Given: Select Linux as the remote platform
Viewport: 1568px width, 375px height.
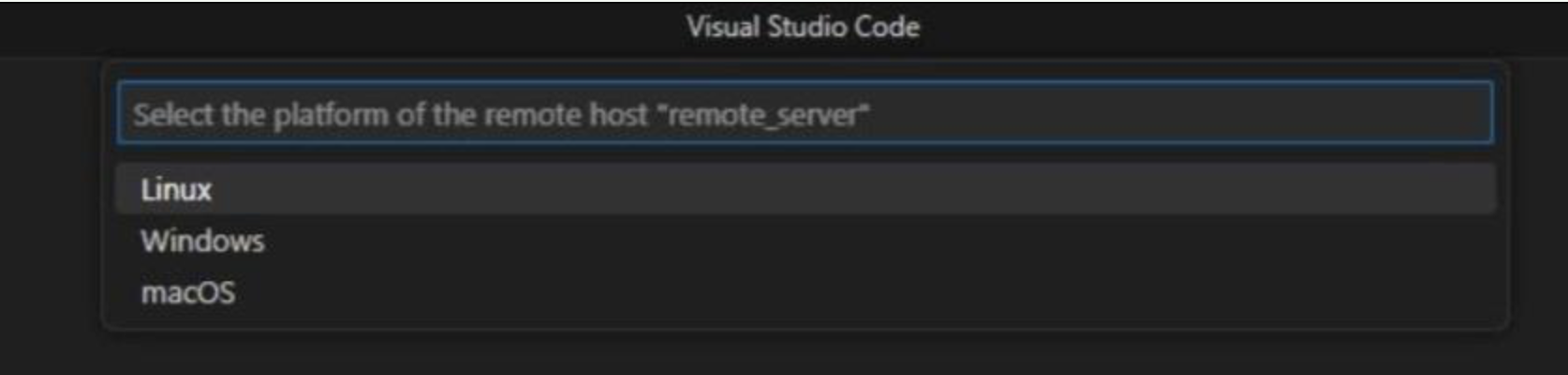Looking at the screenshot, I should 177,190.
